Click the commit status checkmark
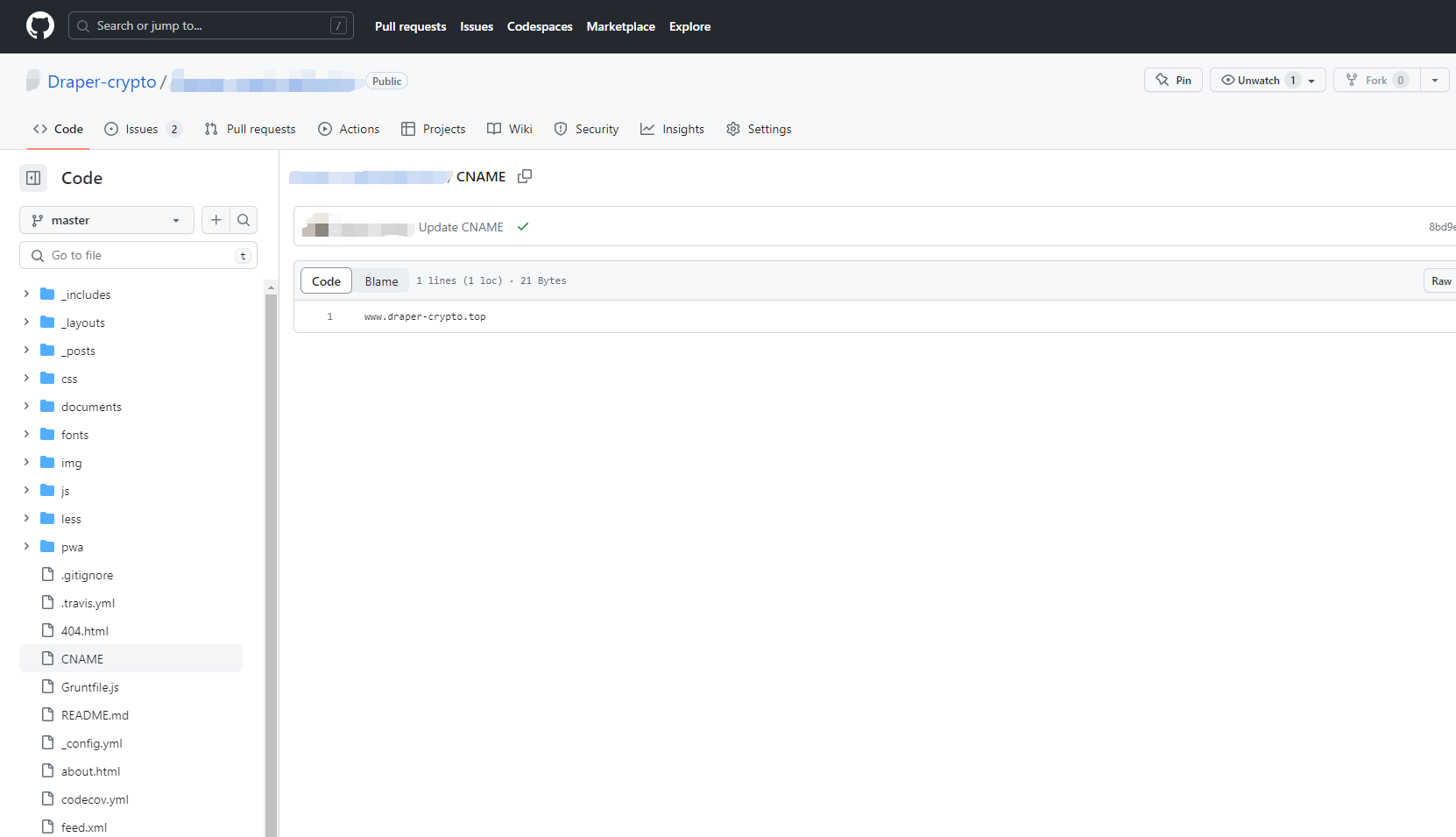The image size is (1456, 837). 523,227
